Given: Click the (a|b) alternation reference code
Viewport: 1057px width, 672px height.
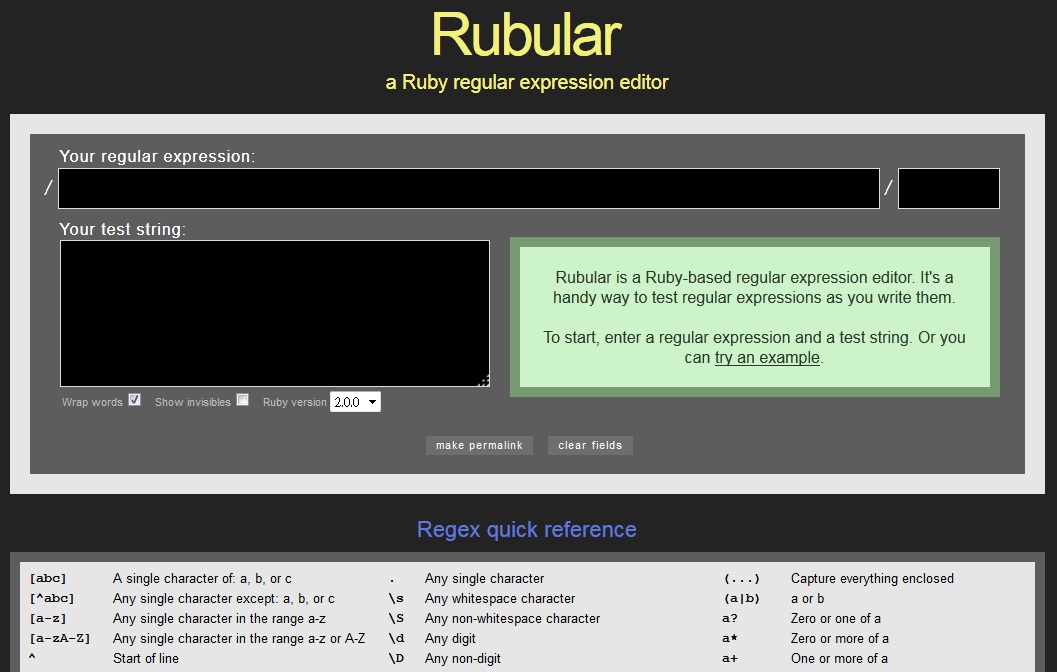Looking at the screenshot, I should (x=742, y=599).
